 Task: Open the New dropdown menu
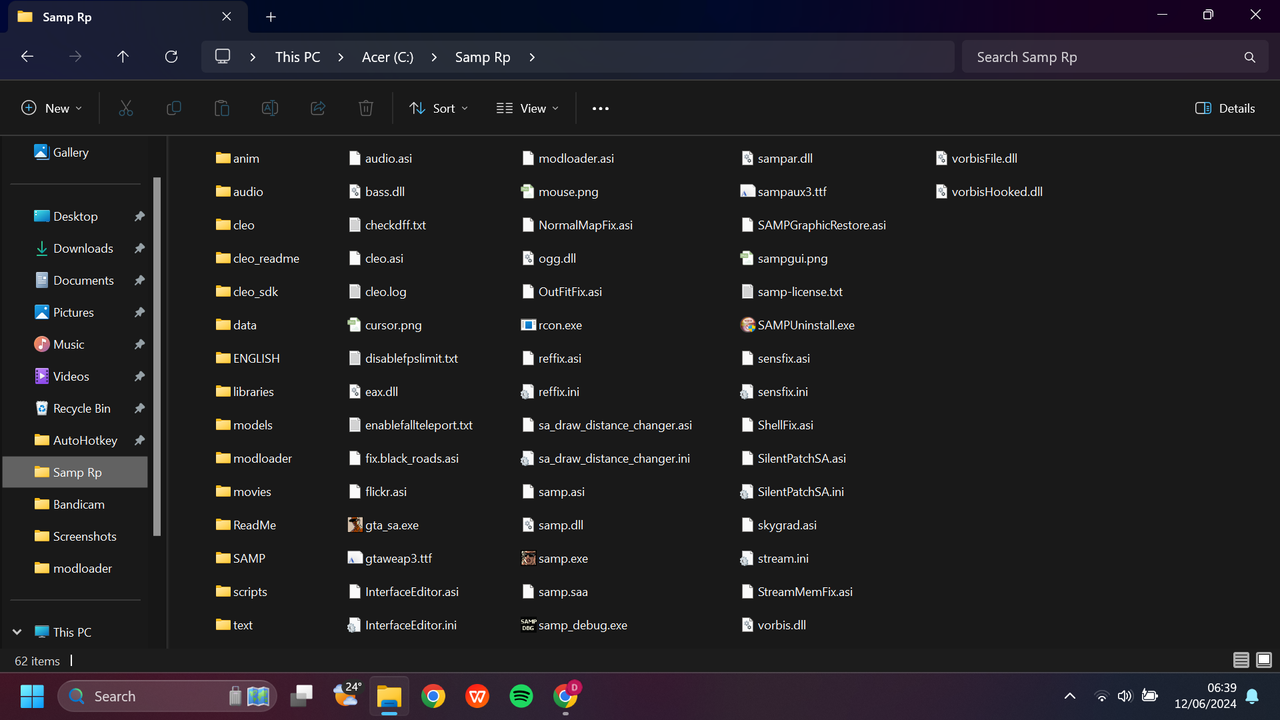tap(52, 108)
